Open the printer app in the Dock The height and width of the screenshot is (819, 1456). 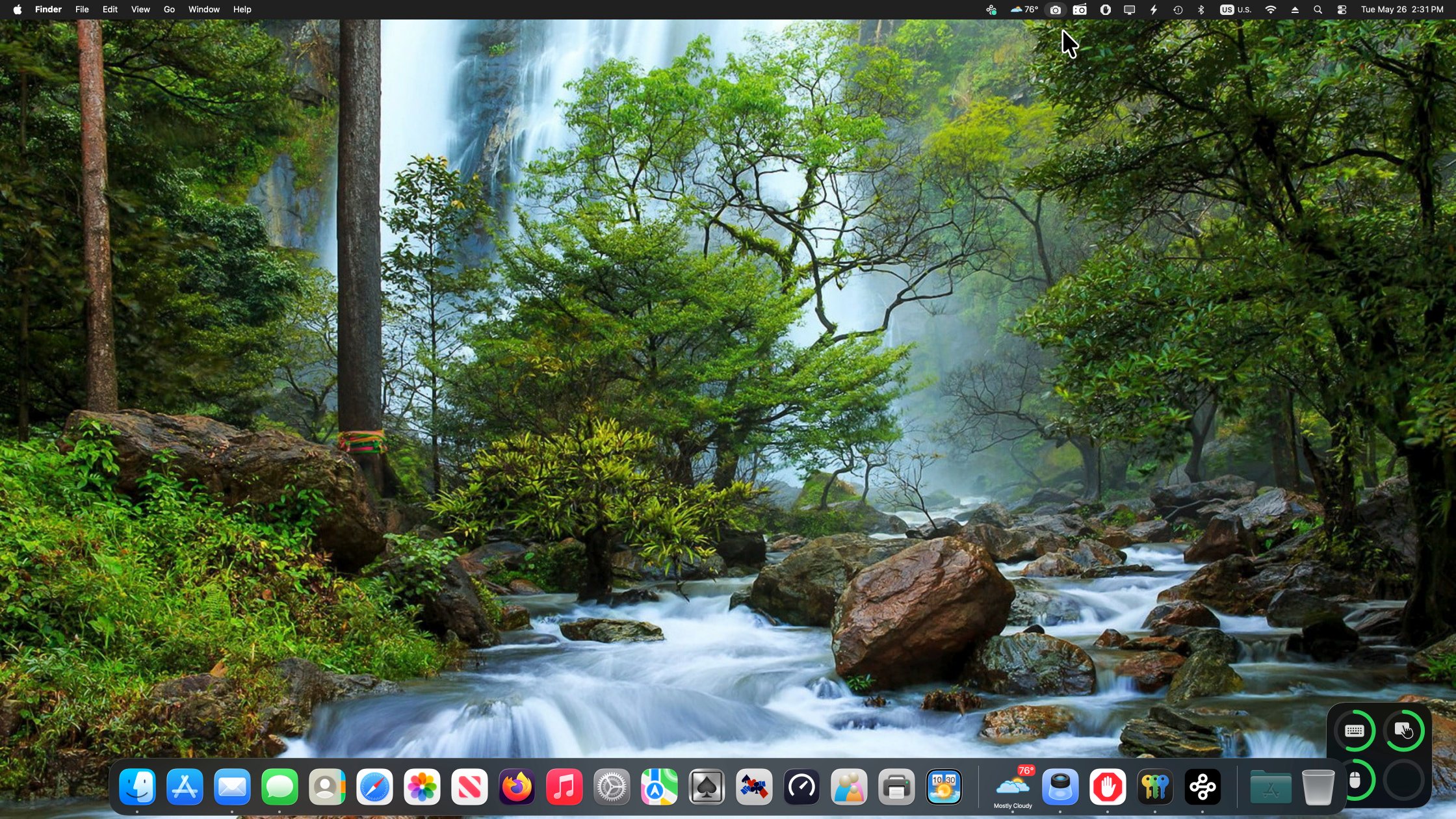896,786
